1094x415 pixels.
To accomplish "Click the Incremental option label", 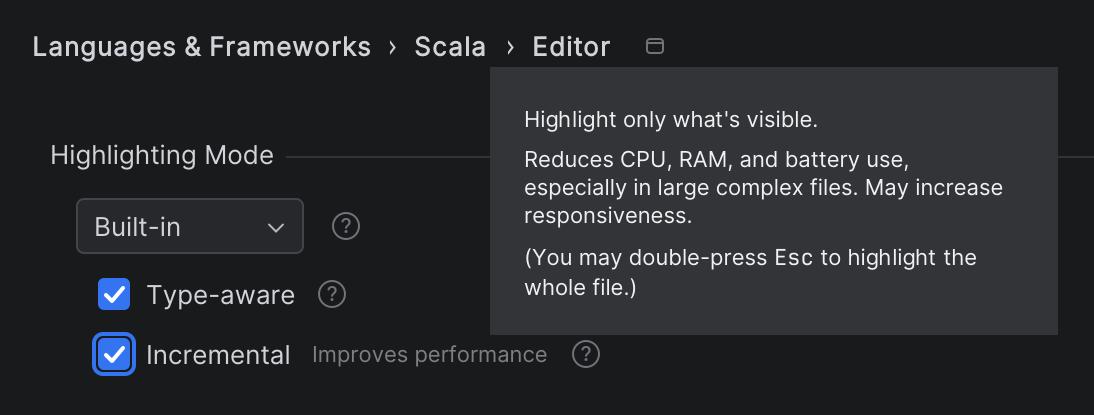I will pyautogui.click(x=218, y=355).
